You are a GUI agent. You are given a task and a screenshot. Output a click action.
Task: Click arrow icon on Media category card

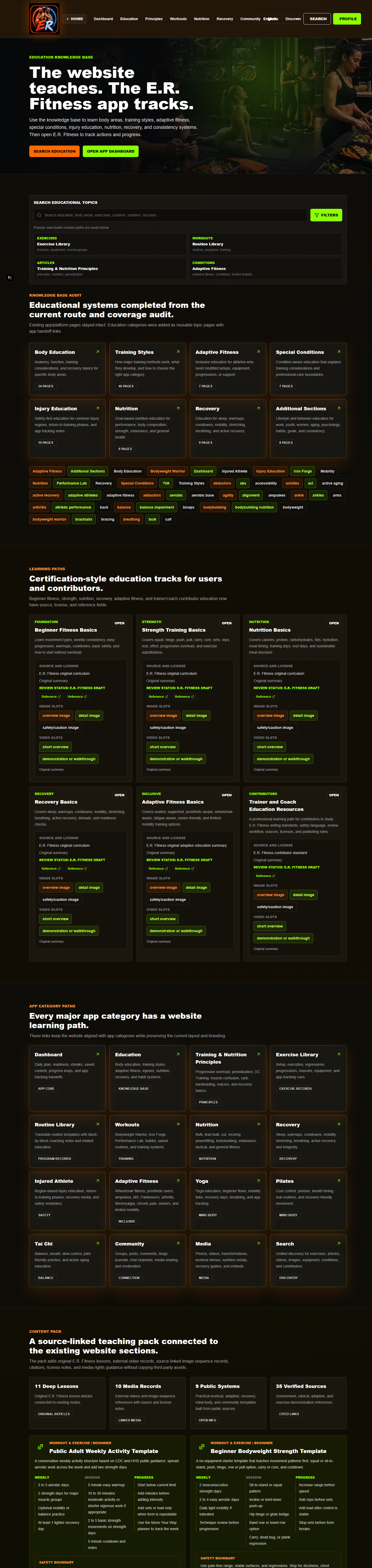[258, 1244]
